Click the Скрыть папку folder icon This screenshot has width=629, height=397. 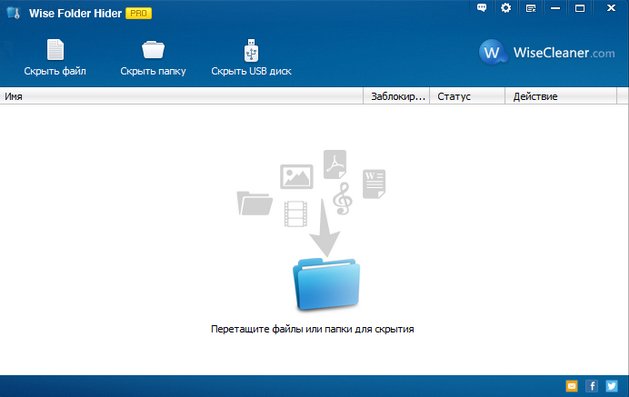coord(153,50)
